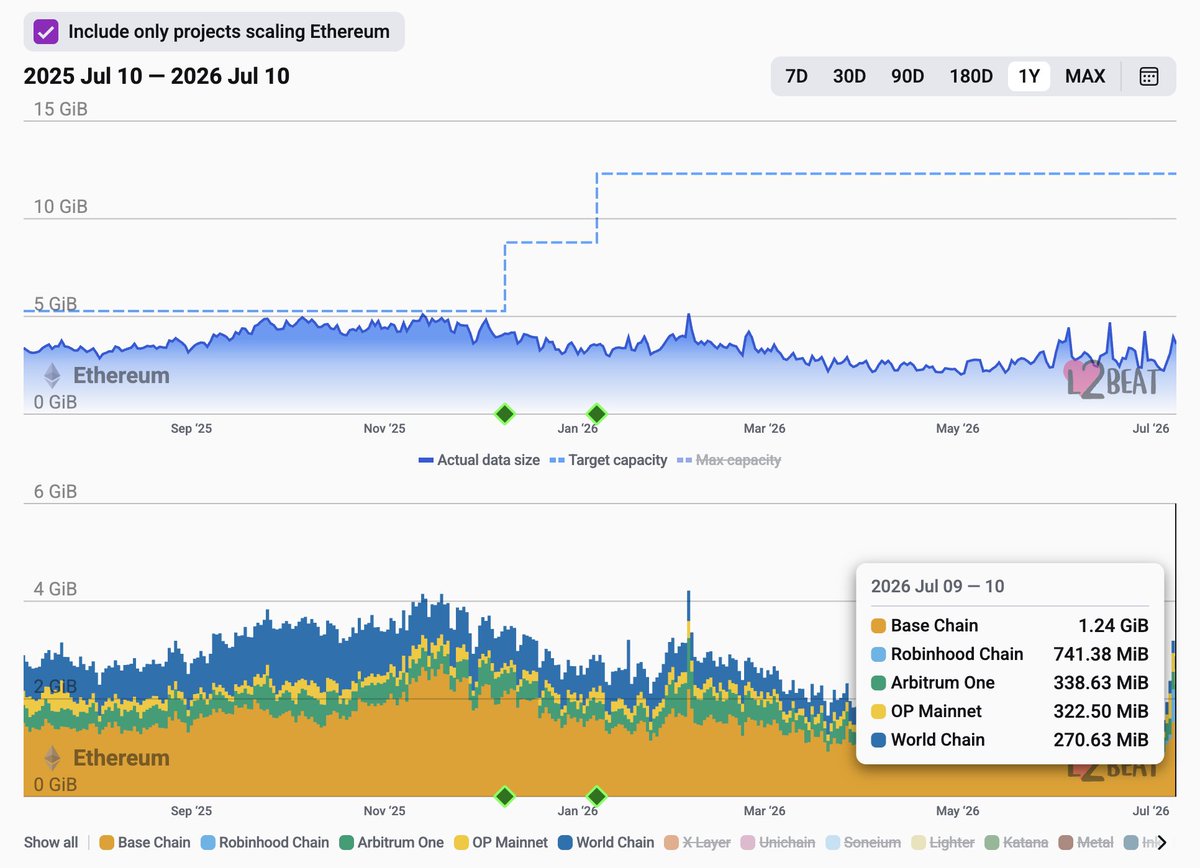The height and width of the screenshot is (868, 1200).
Task: Click World Chain row in the tooltip
Action: pos(1009,739)
